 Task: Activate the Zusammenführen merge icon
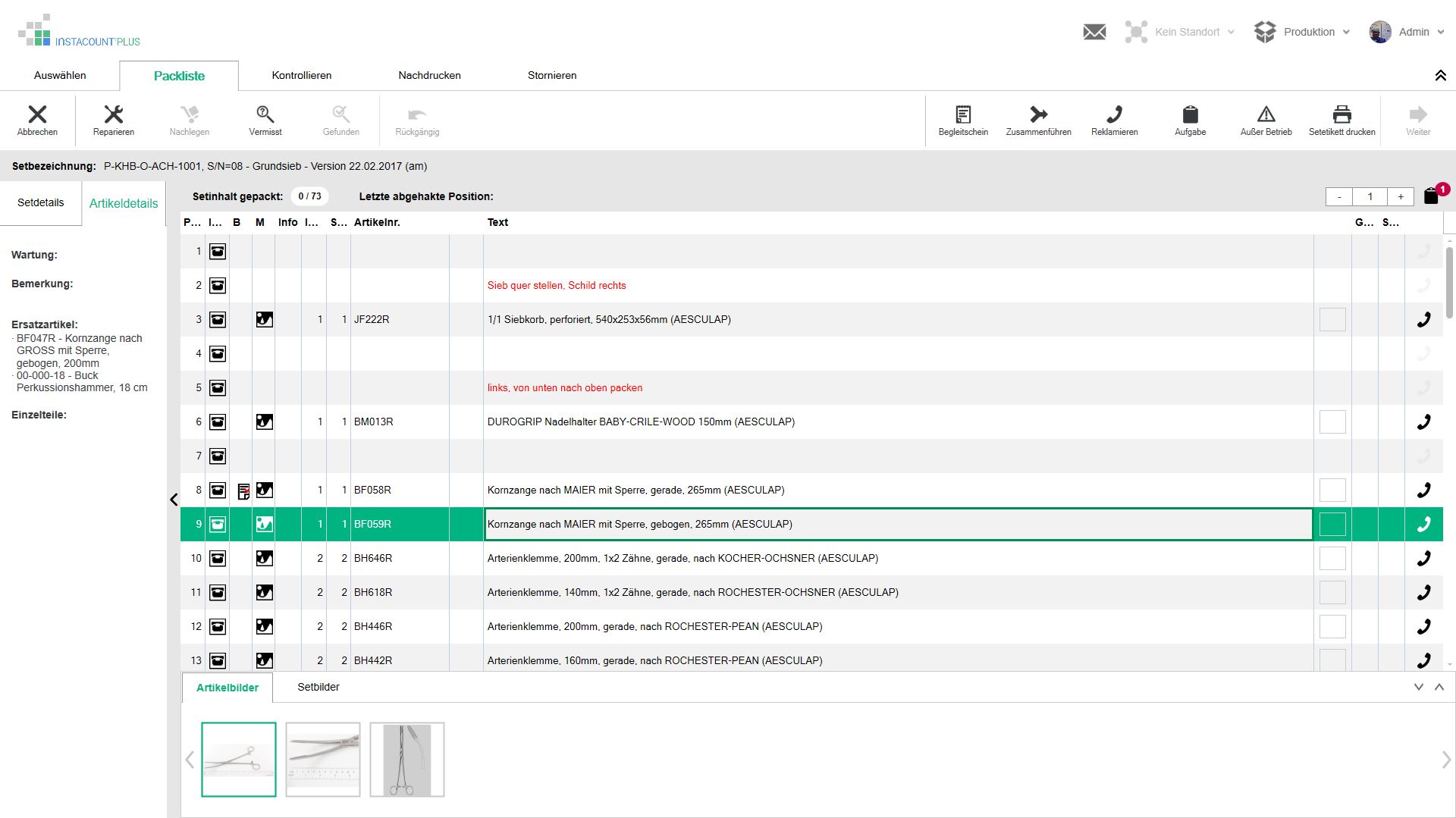tap(1038, 115)
